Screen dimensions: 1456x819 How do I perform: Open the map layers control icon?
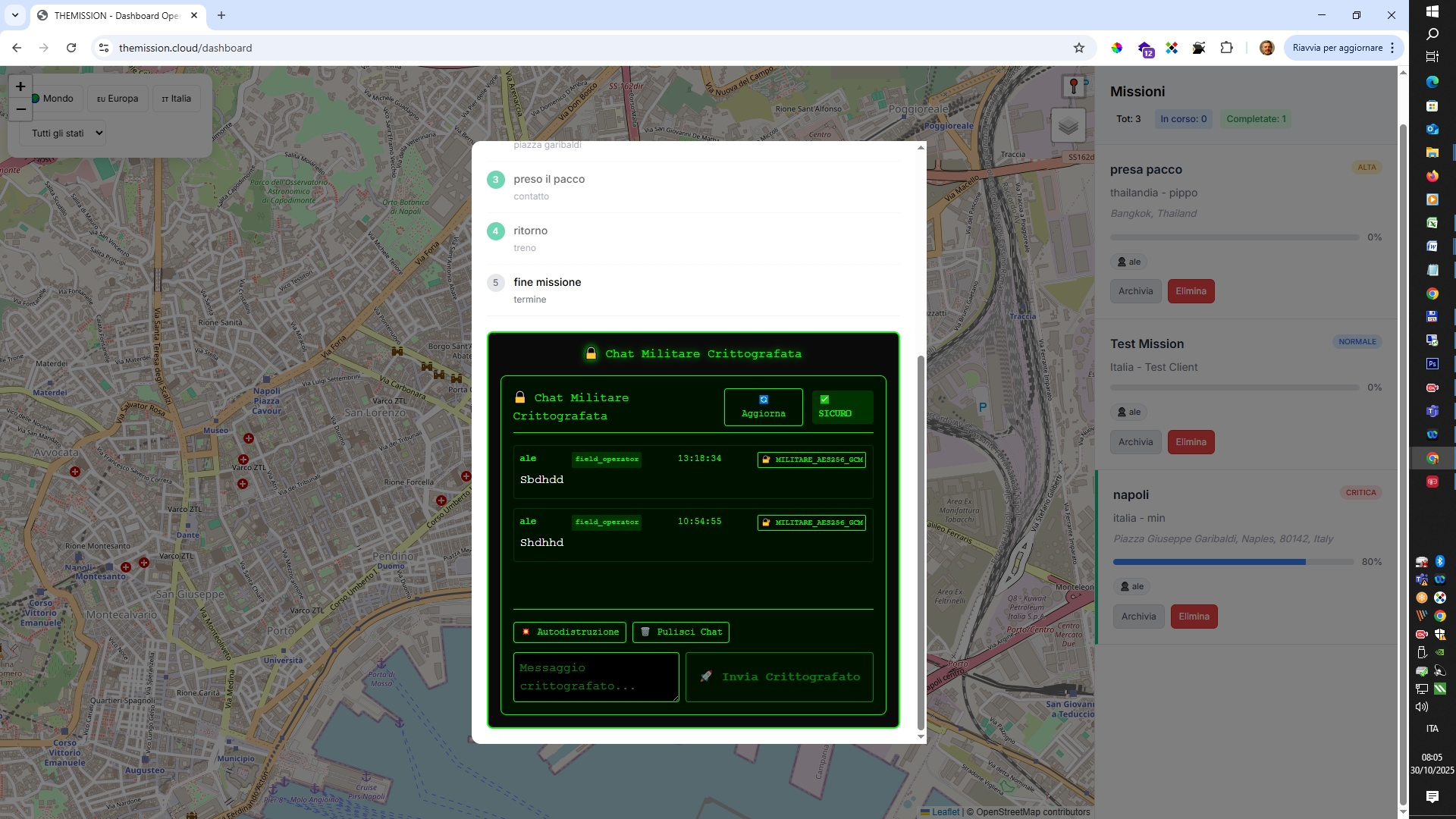point(1068,126)
